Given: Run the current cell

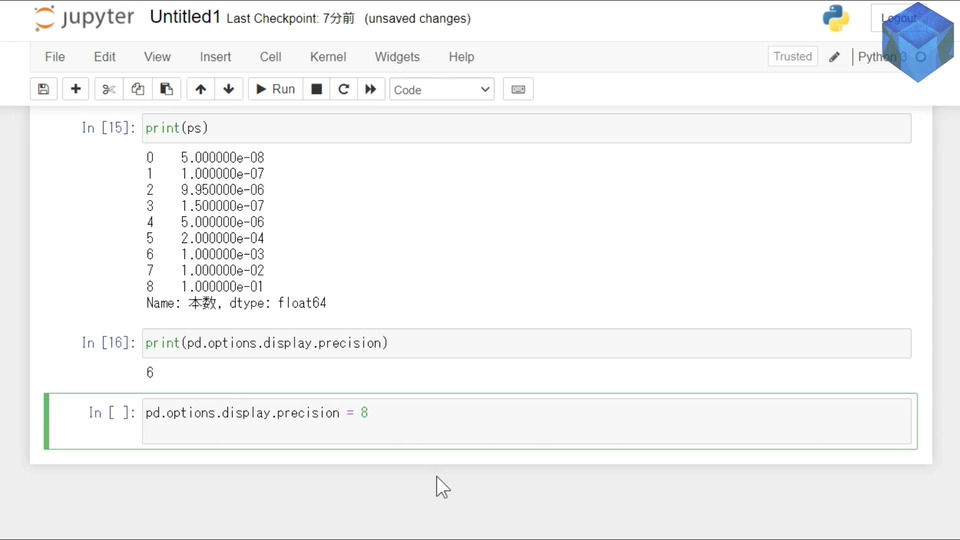Looking at the screenshot, I should point(276,89).
